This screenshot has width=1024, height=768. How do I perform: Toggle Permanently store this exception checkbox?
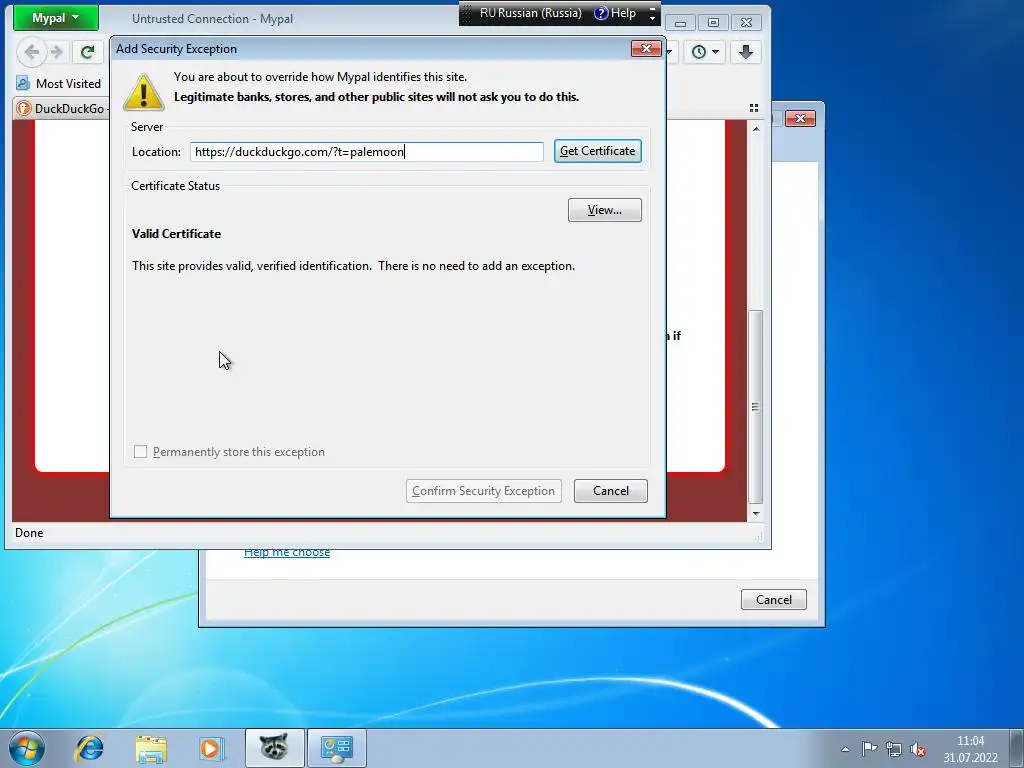point(140,452)
